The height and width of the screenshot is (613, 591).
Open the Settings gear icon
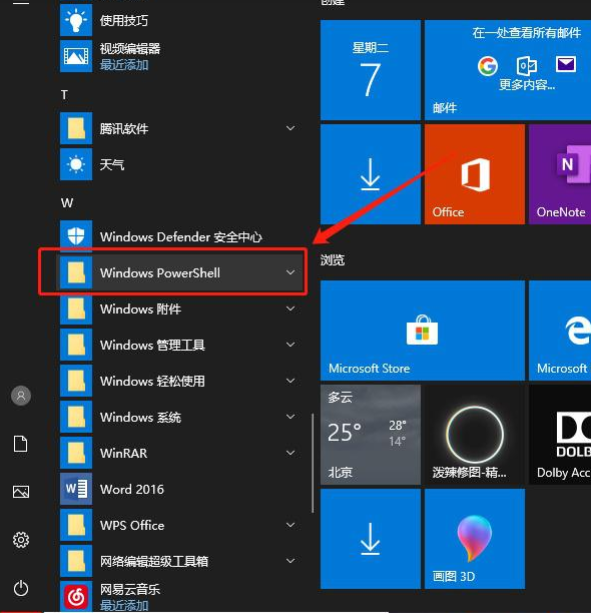pyautogui.click(x=21, y=540)
